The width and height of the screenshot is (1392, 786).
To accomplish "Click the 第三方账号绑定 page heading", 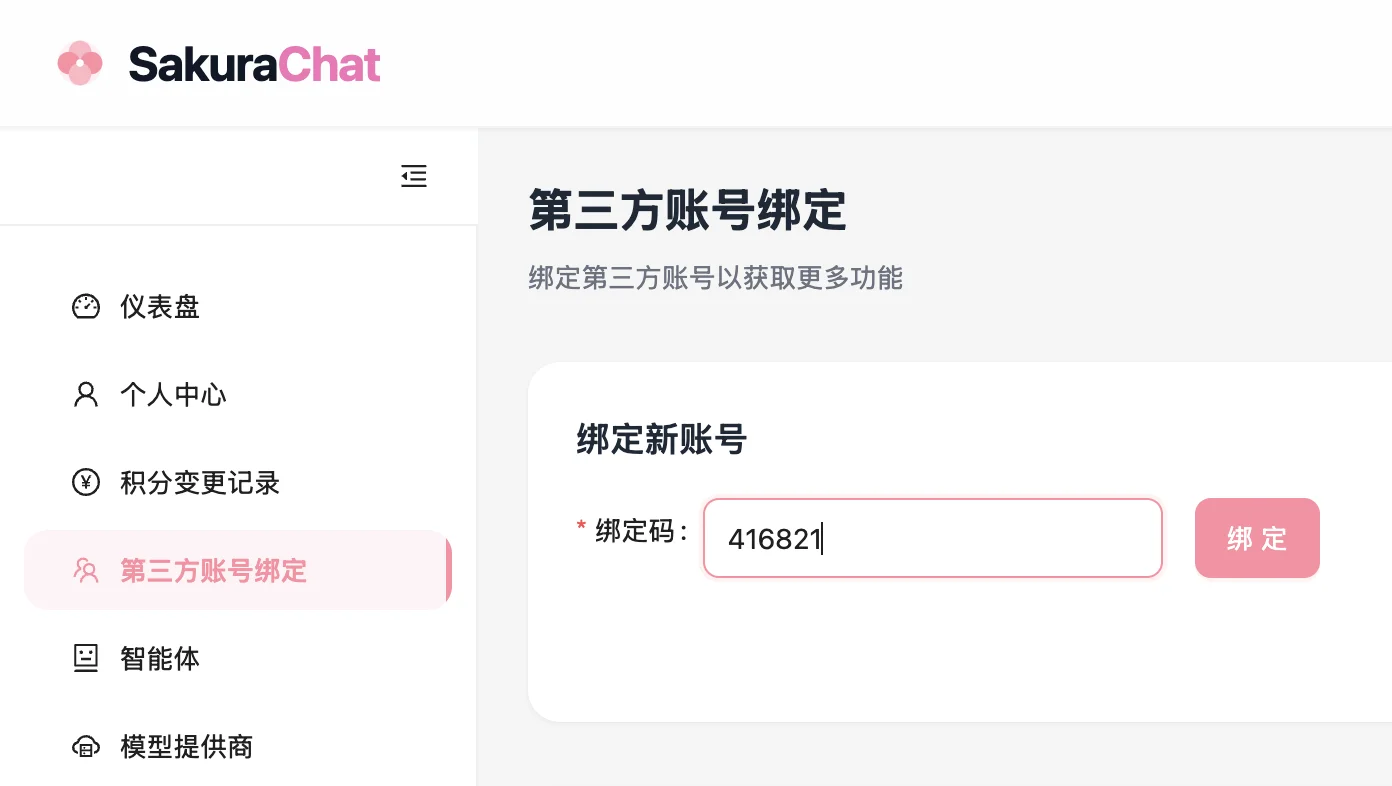I will (x=687, y=211).
